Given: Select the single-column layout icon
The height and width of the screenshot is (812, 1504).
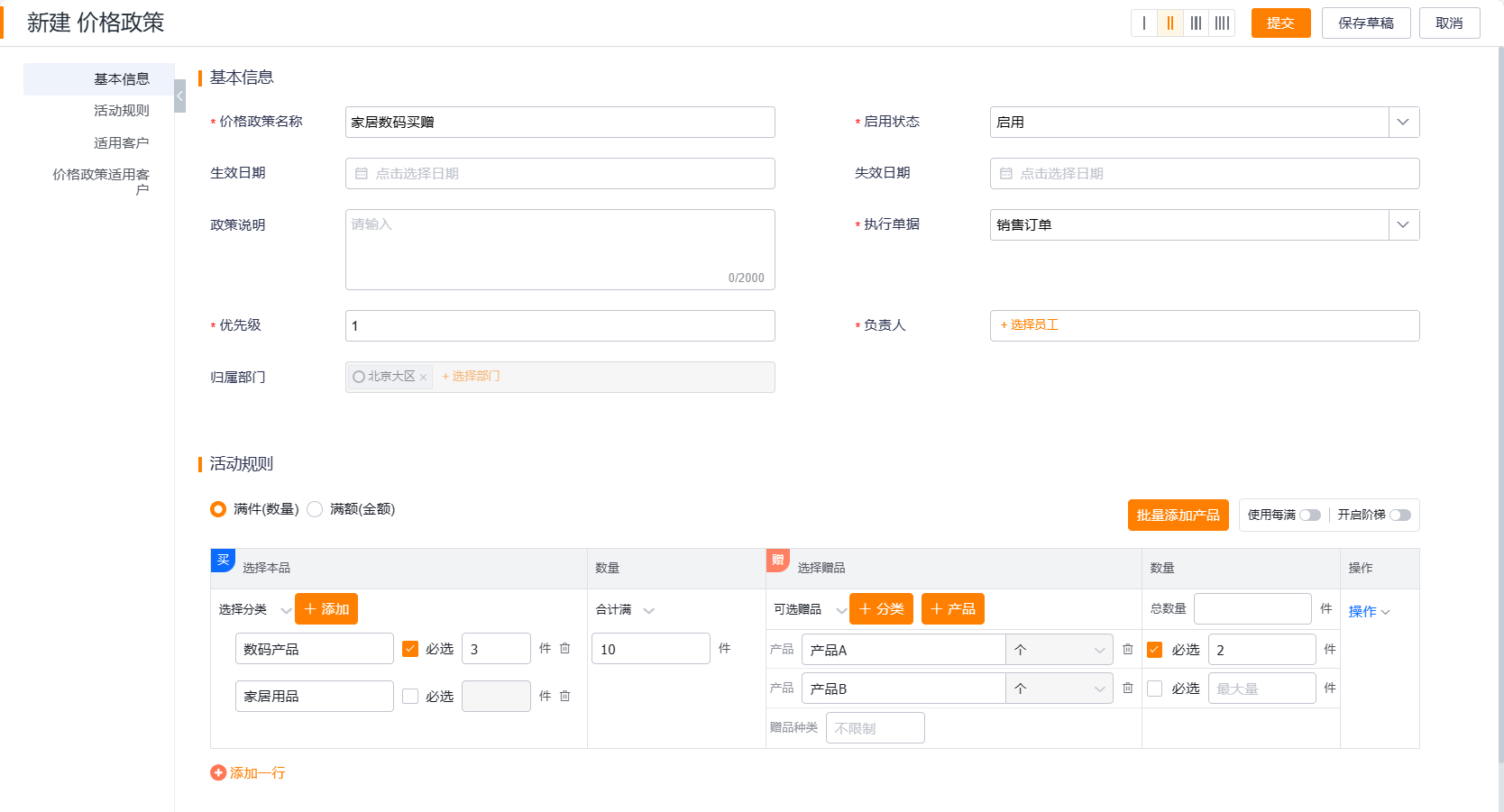Looking at the screenshot, I should point(1143,23).
